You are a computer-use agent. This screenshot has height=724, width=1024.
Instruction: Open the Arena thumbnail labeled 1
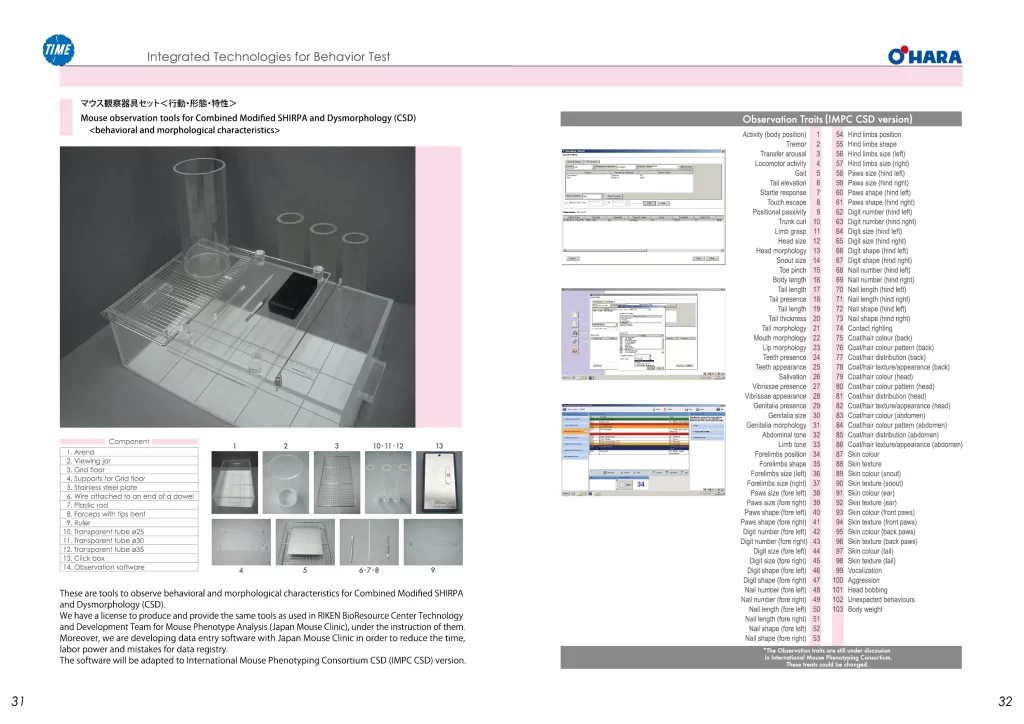point(234,482)
